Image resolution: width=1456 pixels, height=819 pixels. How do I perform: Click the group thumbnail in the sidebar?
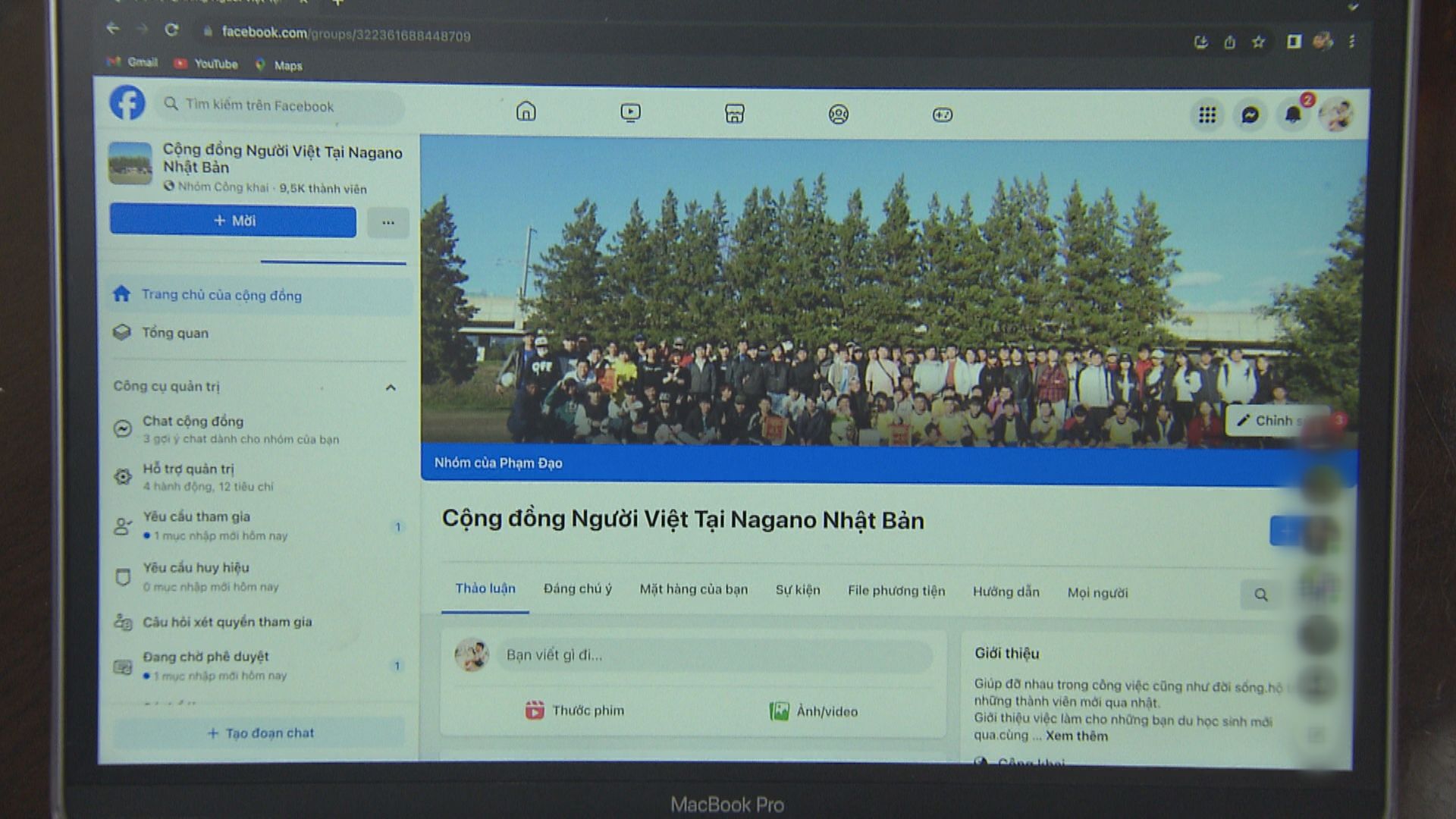click(x=130, y=163)
